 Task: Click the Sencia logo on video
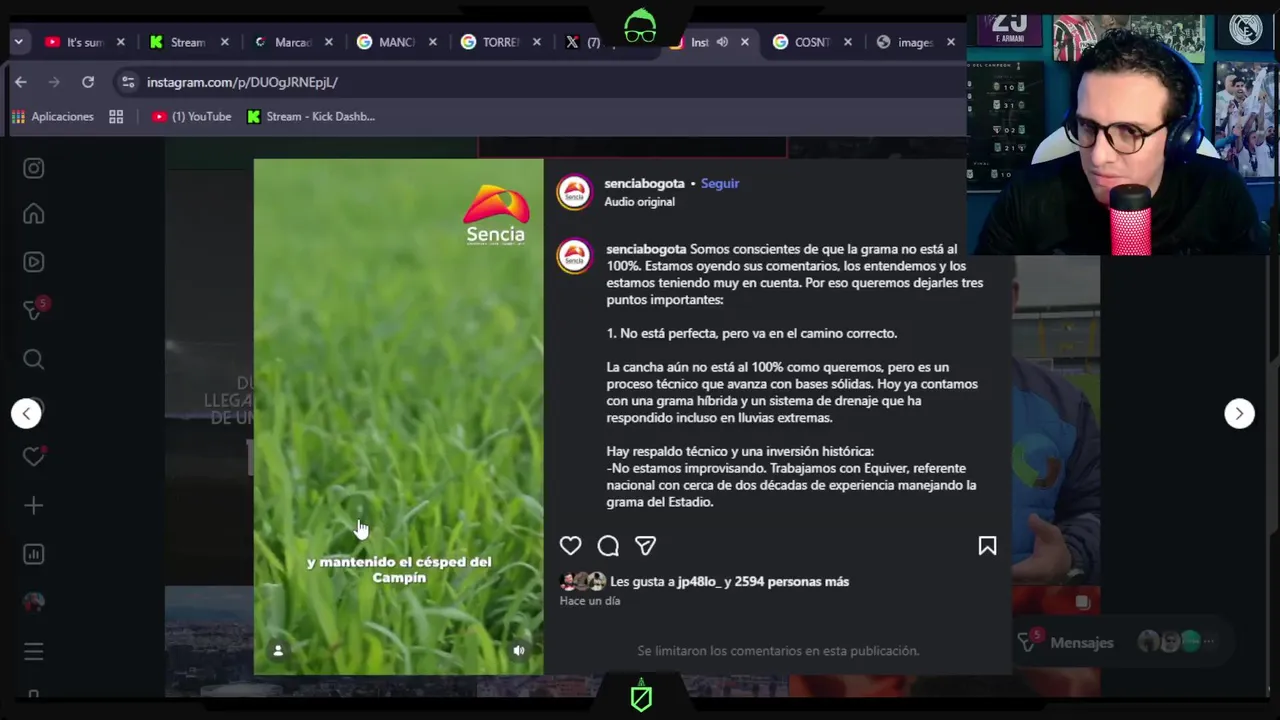[496, 215]
